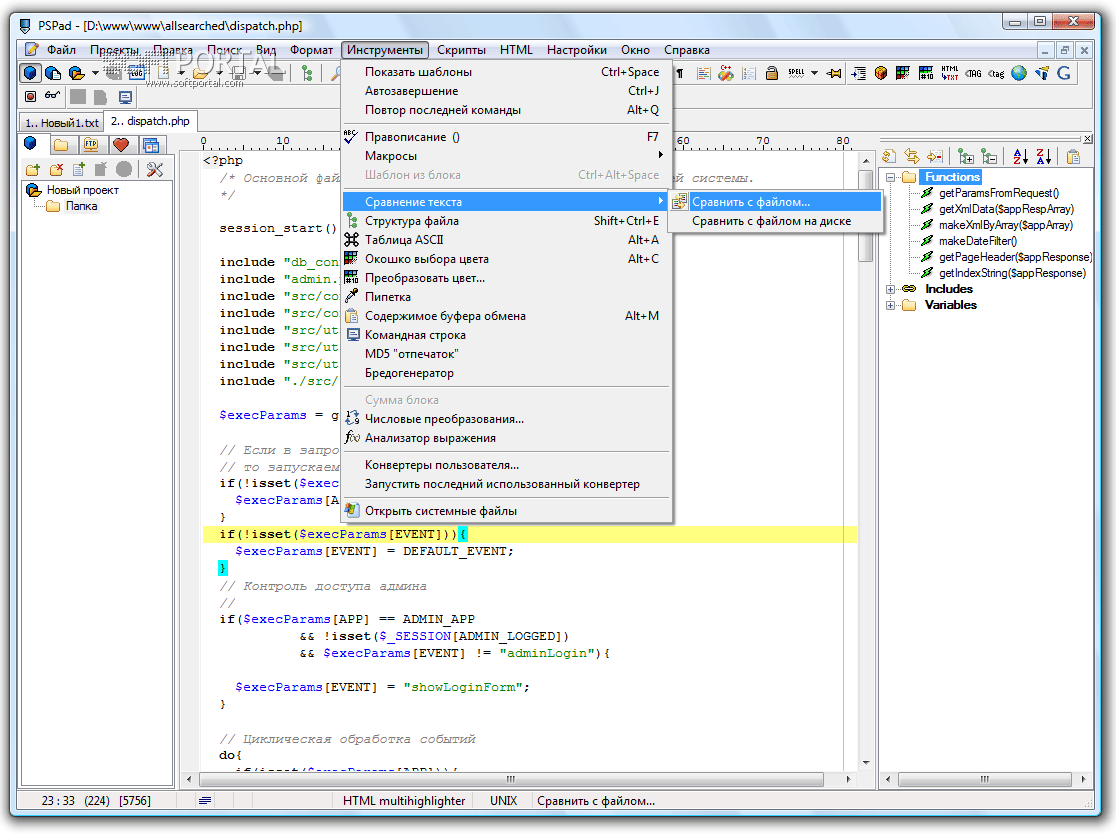Expand the Includes node in code explorer
Viewport: 1116px width, 836px height.
[889, 289]
